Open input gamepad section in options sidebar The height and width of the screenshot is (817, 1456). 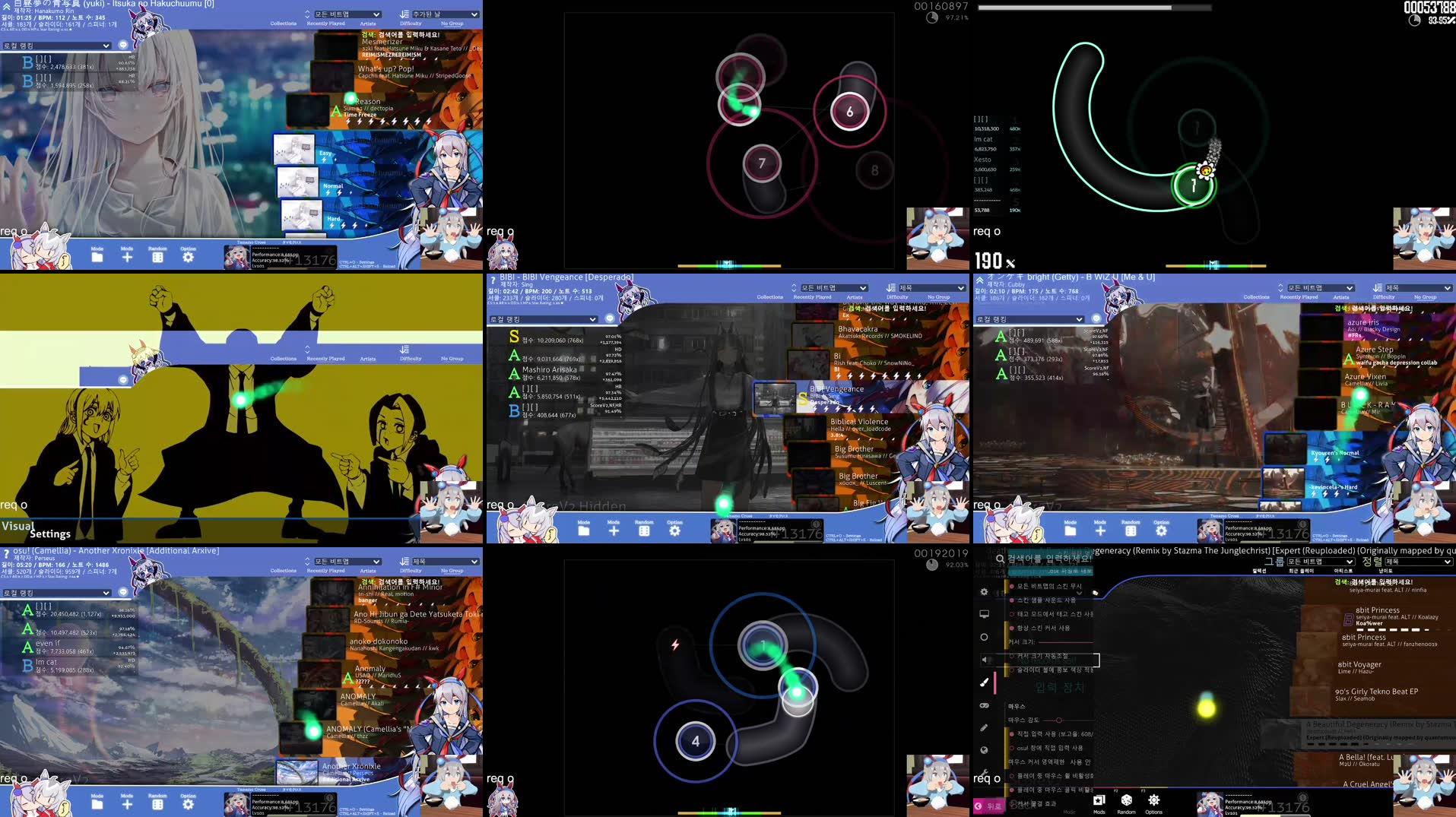tap(984, 705)
